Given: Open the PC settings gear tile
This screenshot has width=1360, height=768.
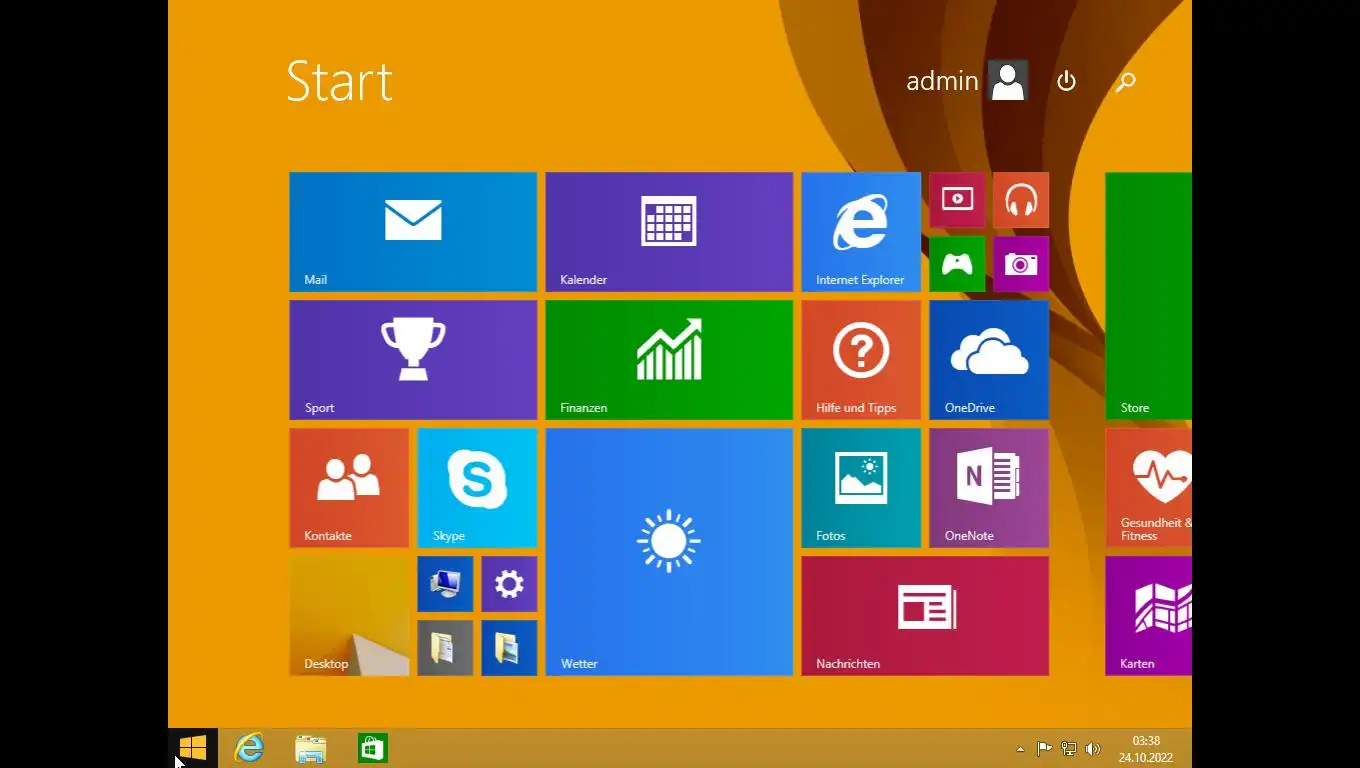Looking at the screenshot, I should pos(509,584).
